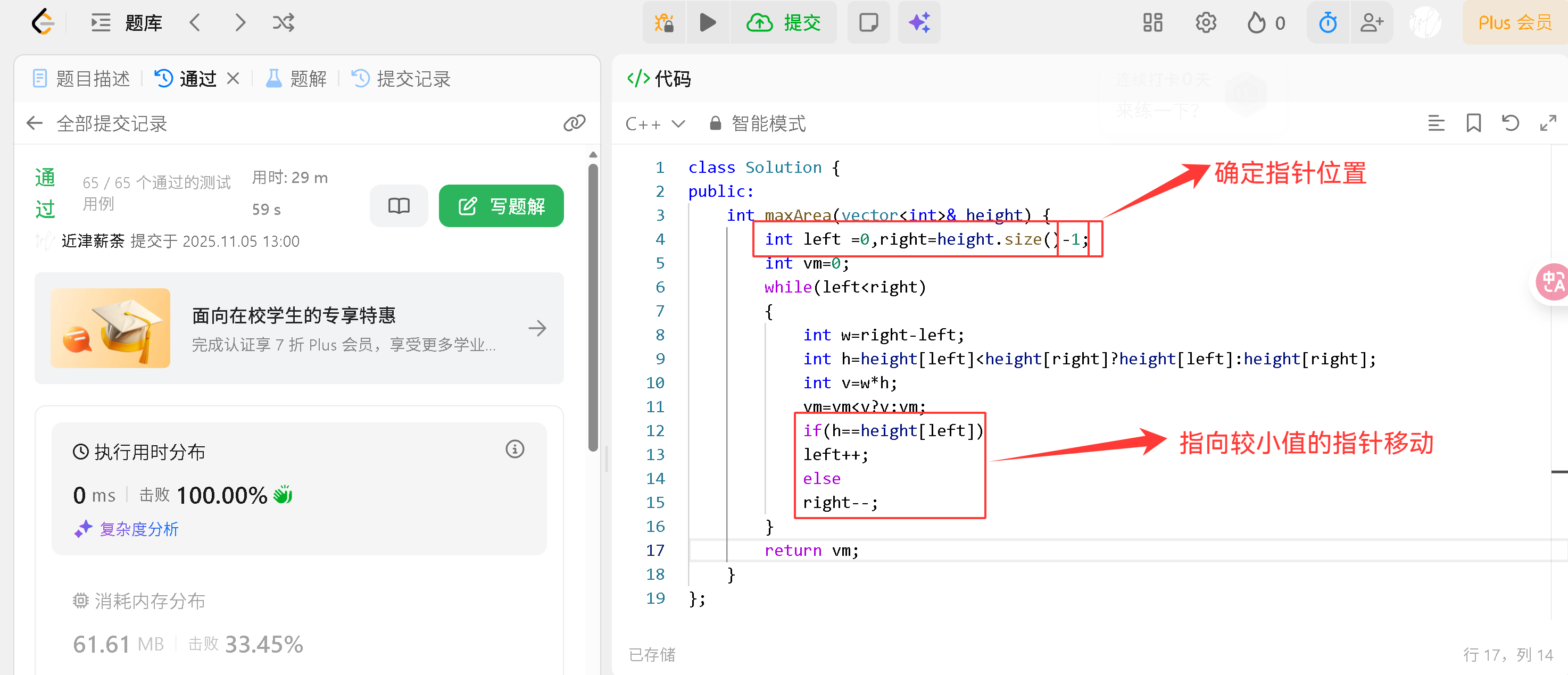Open the layout grid icon
The width and height of the screenshot is (1568, 675).
(1152, 23)
